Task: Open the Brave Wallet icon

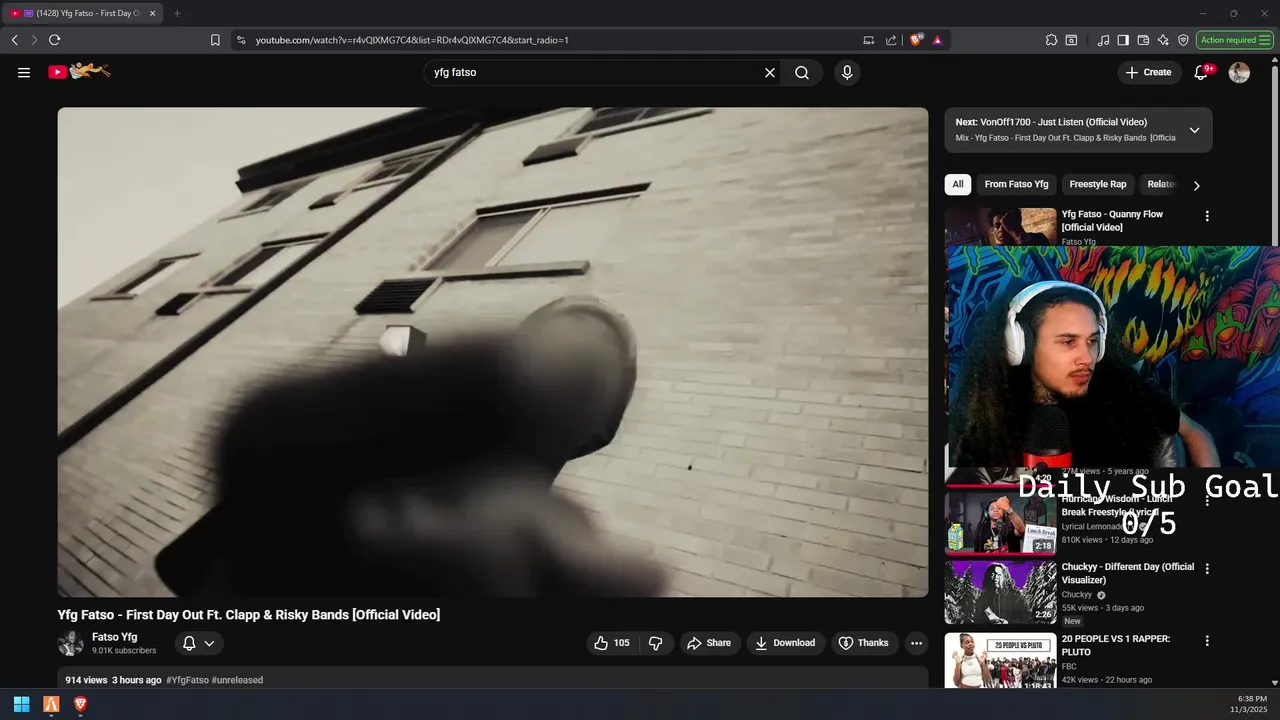Action: coord(1143,40)
